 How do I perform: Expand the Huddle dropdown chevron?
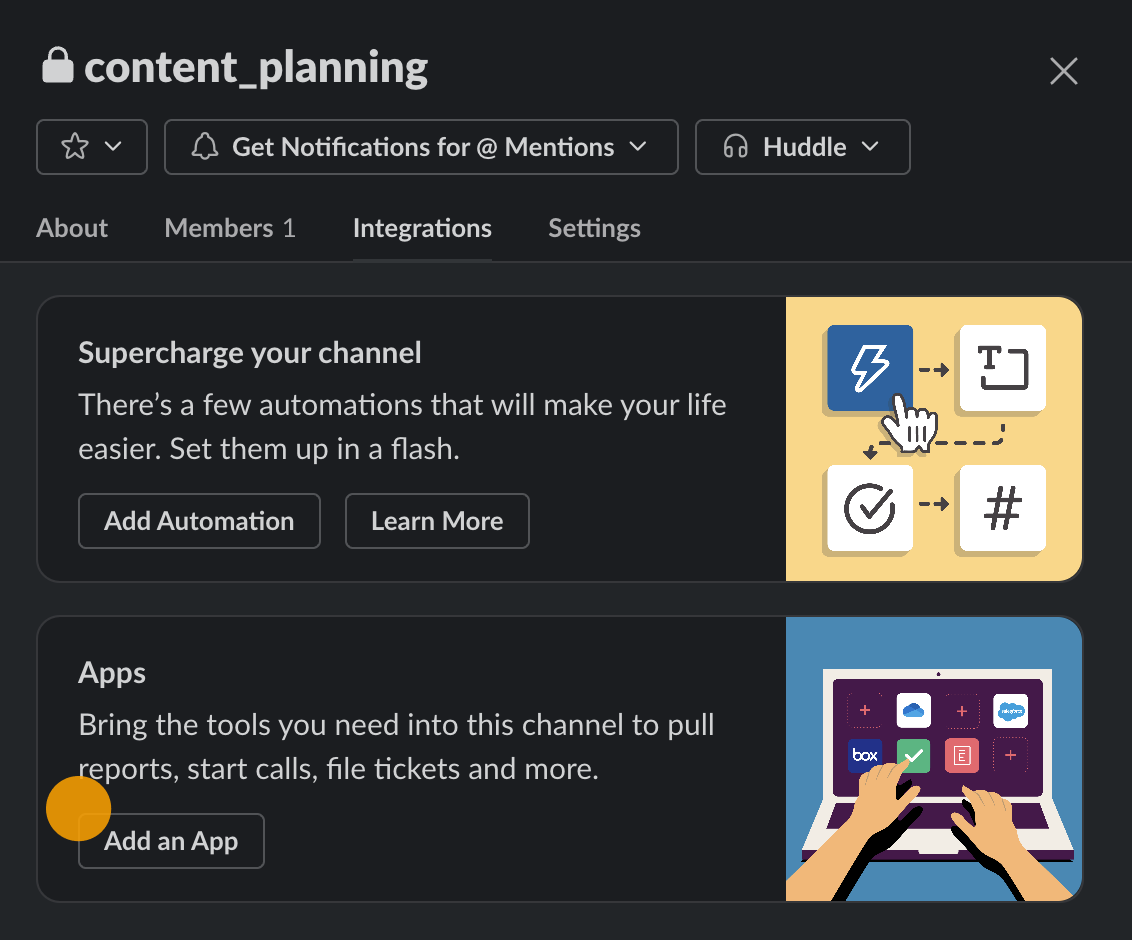click(x=871, y=147)
